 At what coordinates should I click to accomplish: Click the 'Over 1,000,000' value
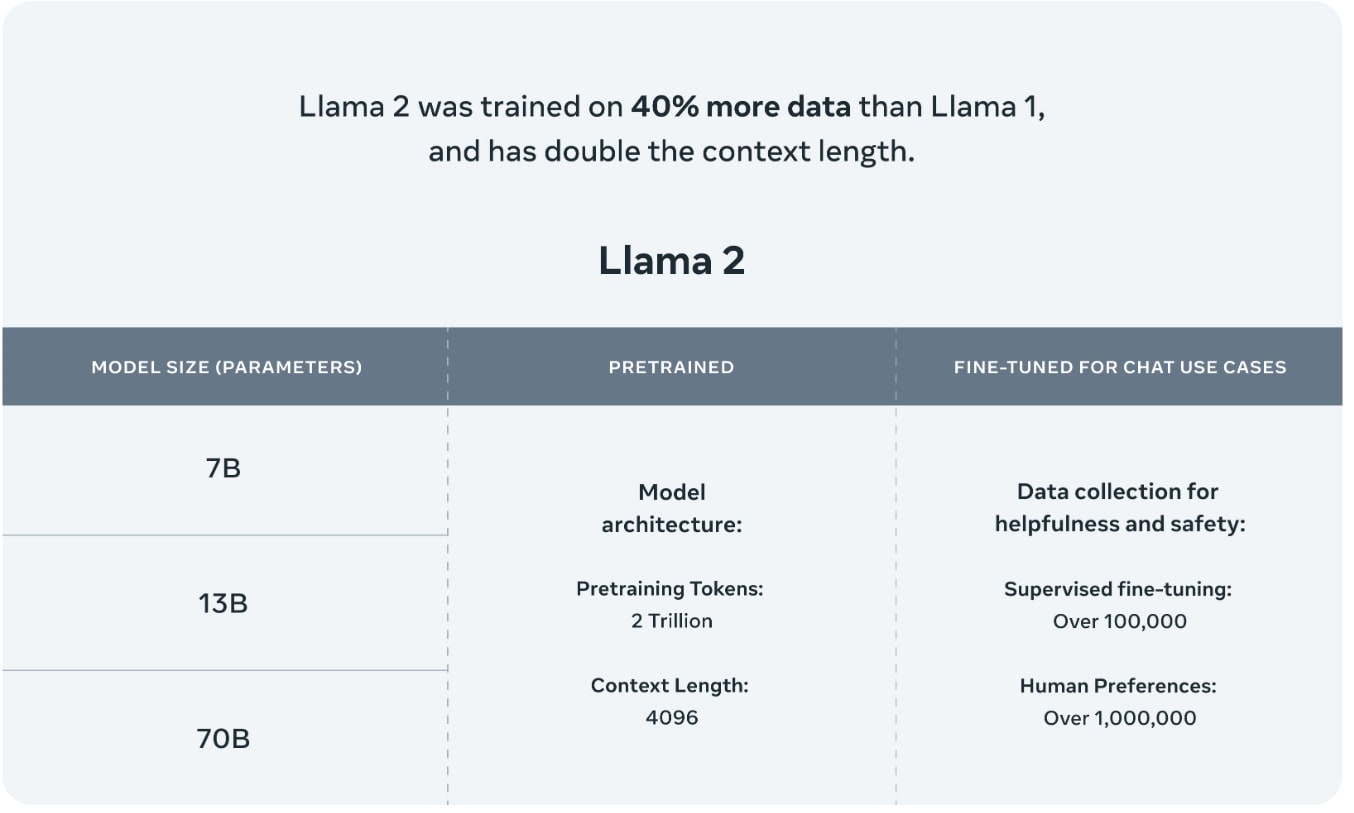[x=1120, y=718]
